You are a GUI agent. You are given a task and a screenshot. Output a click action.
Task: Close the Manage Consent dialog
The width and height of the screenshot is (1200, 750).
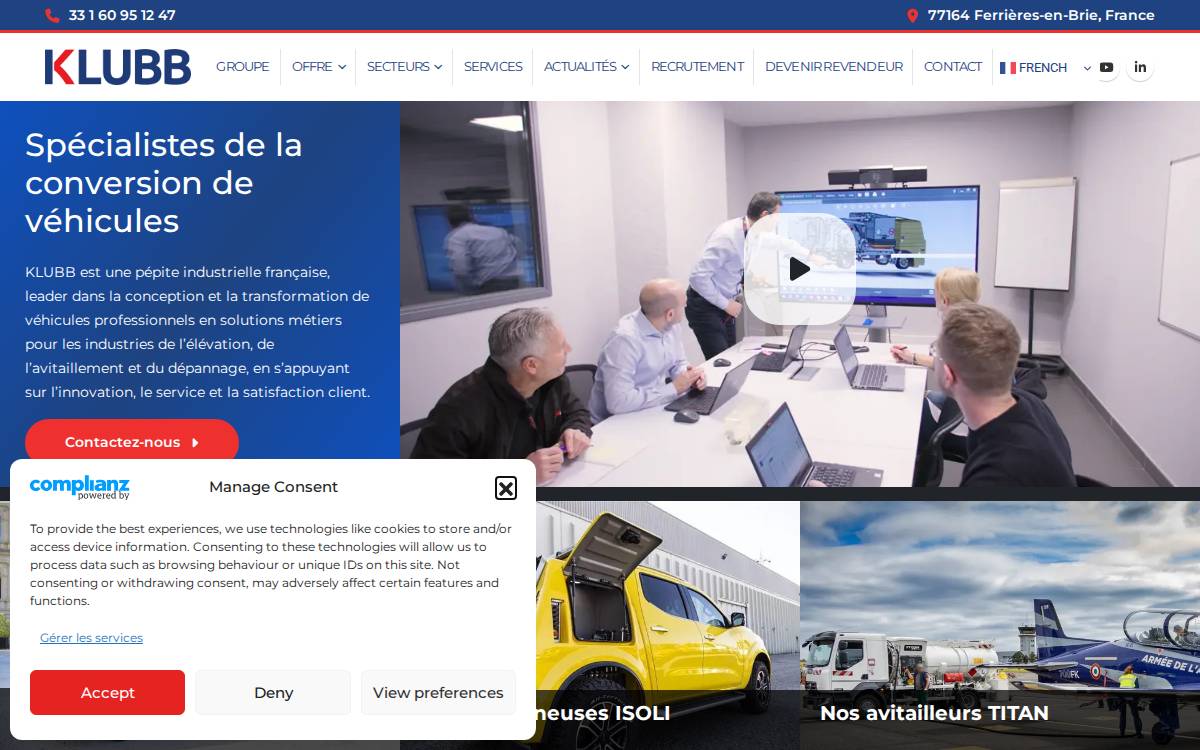[506, 488]
